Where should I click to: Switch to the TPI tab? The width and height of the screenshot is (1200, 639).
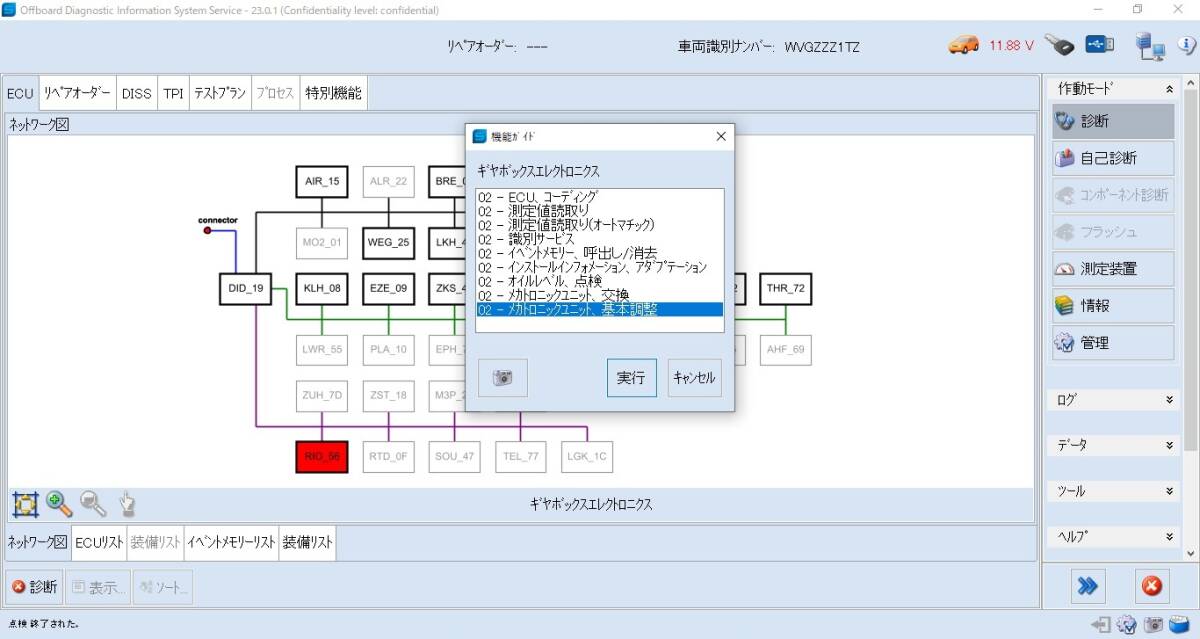[x=174, y=93]
